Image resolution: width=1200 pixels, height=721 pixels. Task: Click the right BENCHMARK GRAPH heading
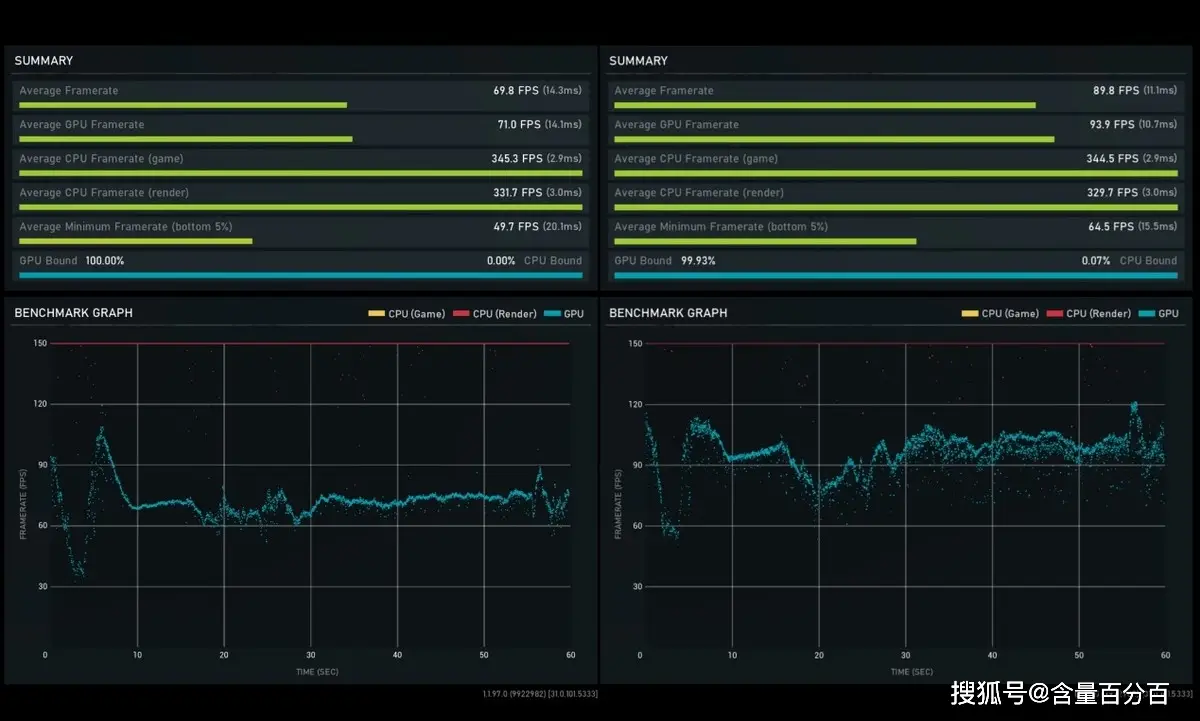[668, 313]
